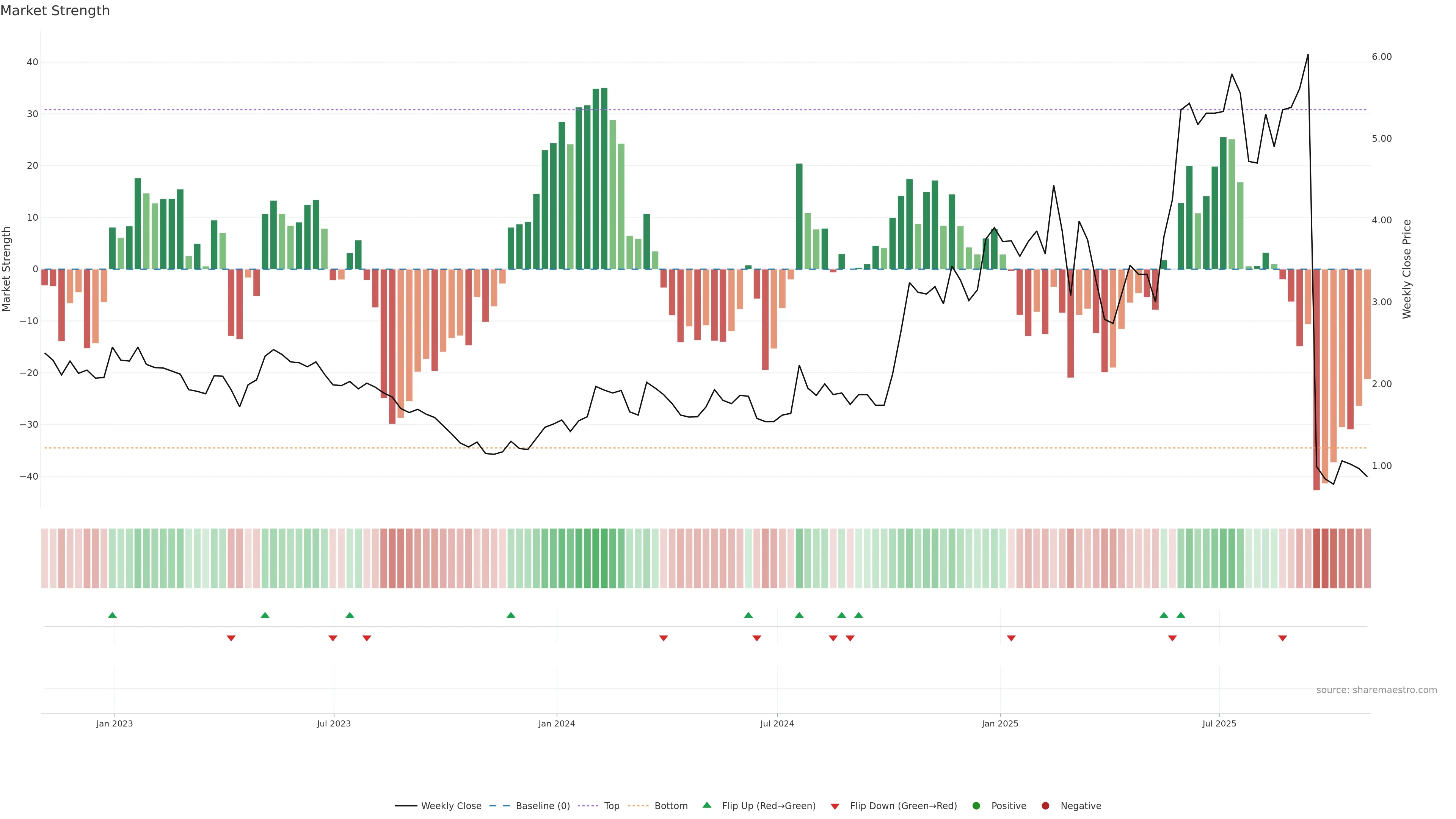Image resolution: width=1456 pixels, height=819 pixels.
Task: Click the Flip Down red triangle legend icon
Action: (835, 806)
